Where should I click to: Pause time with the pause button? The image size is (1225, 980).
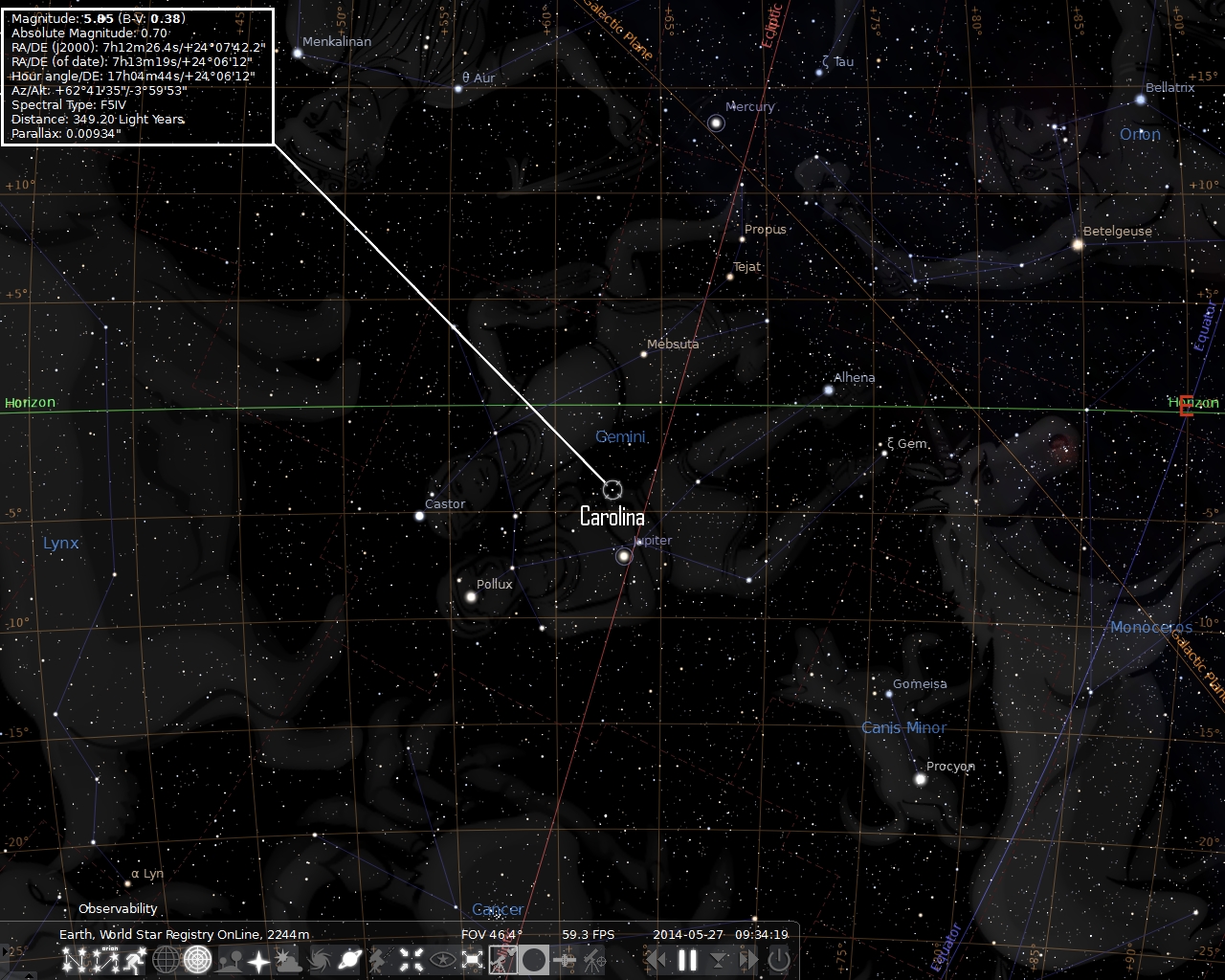click(687, 960)
